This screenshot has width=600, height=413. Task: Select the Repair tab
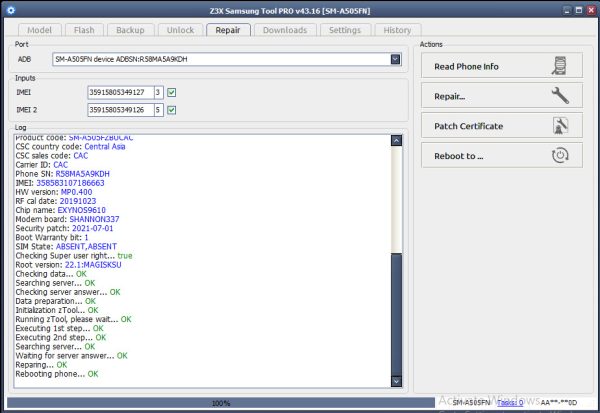tap(228, 30)
